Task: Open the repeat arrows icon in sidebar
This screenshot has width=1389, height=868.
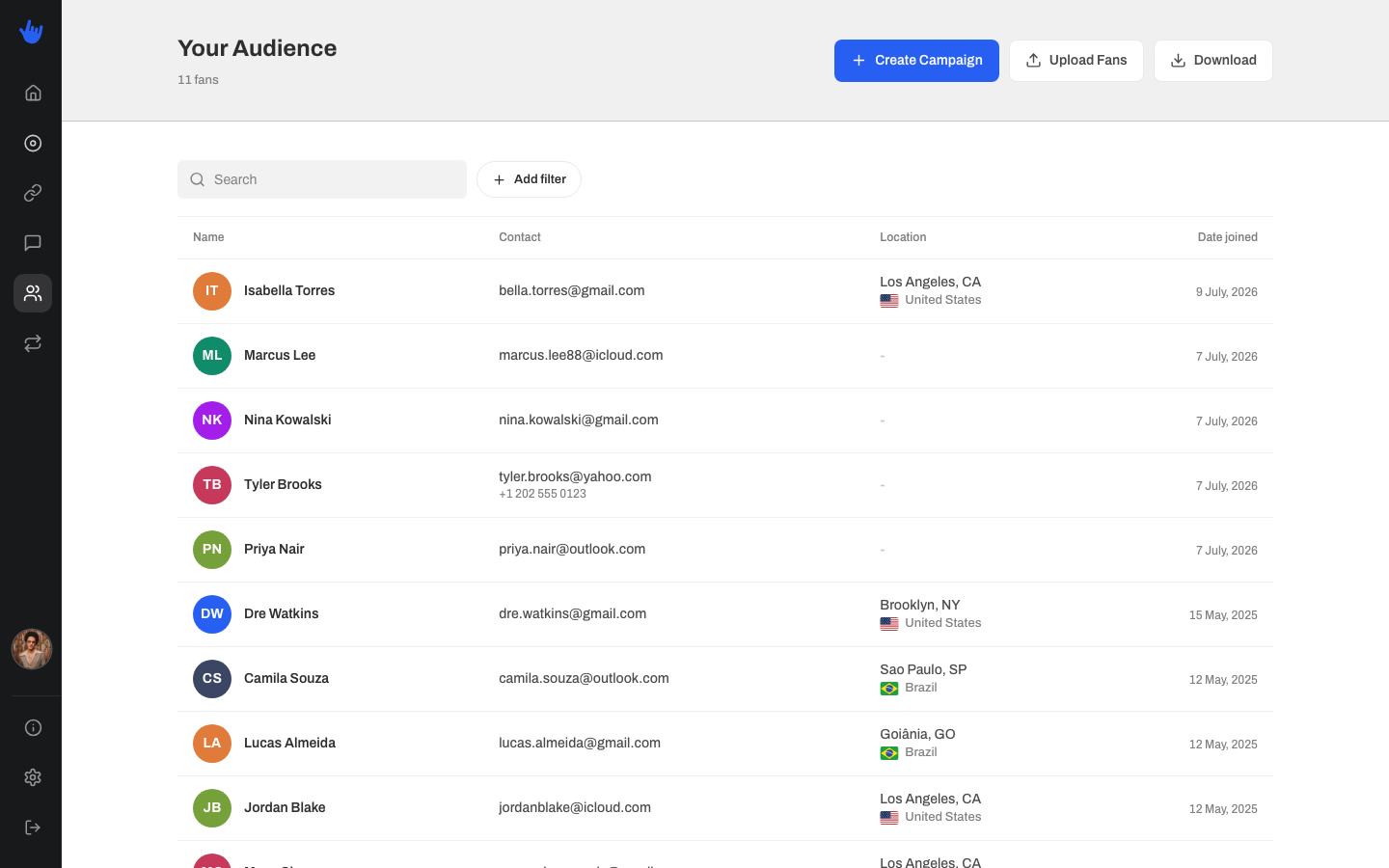Action: coord(33,343)
